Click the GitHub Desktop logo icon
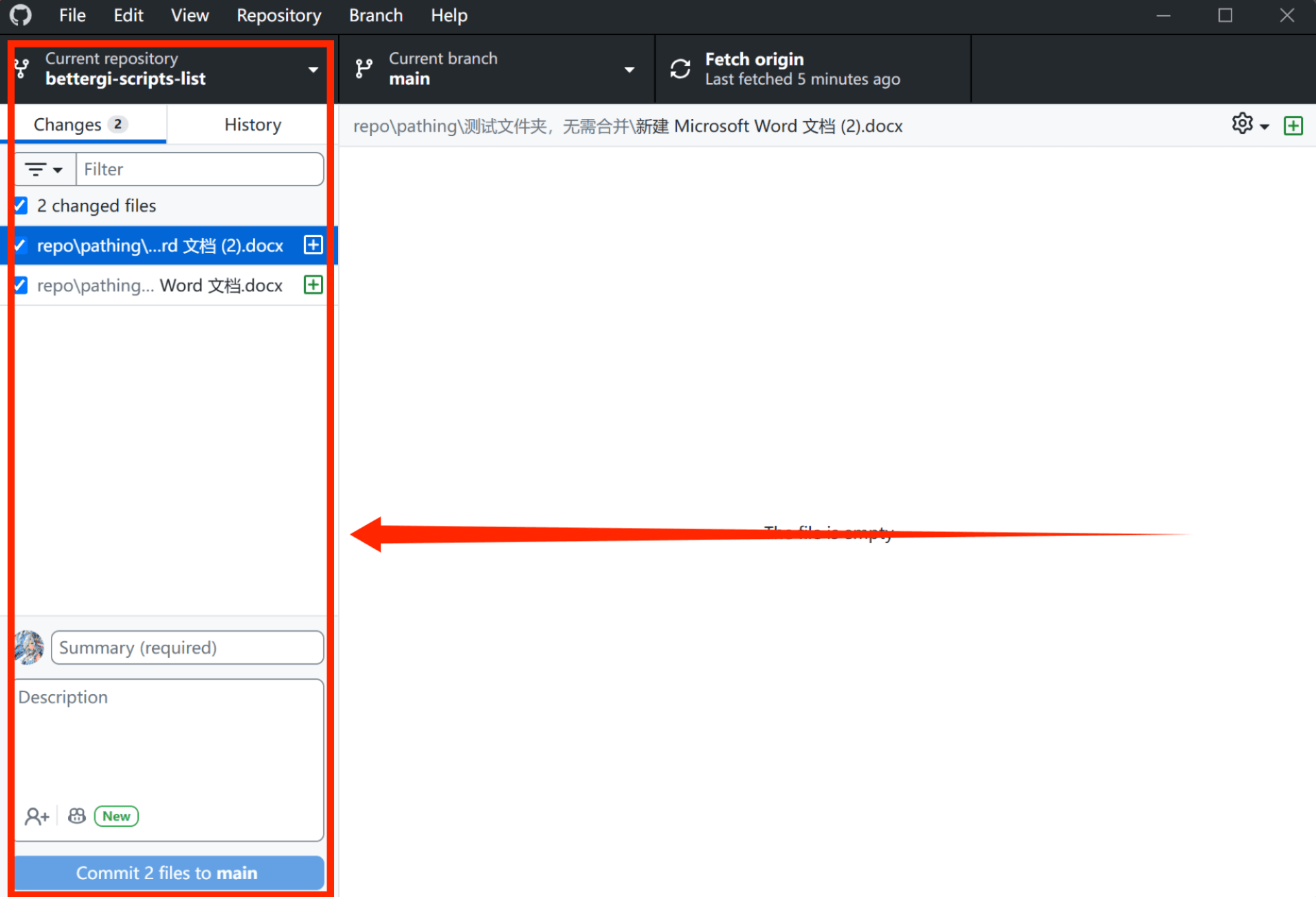This screenshot has height=897, width=1316. (x=21, y=15)
